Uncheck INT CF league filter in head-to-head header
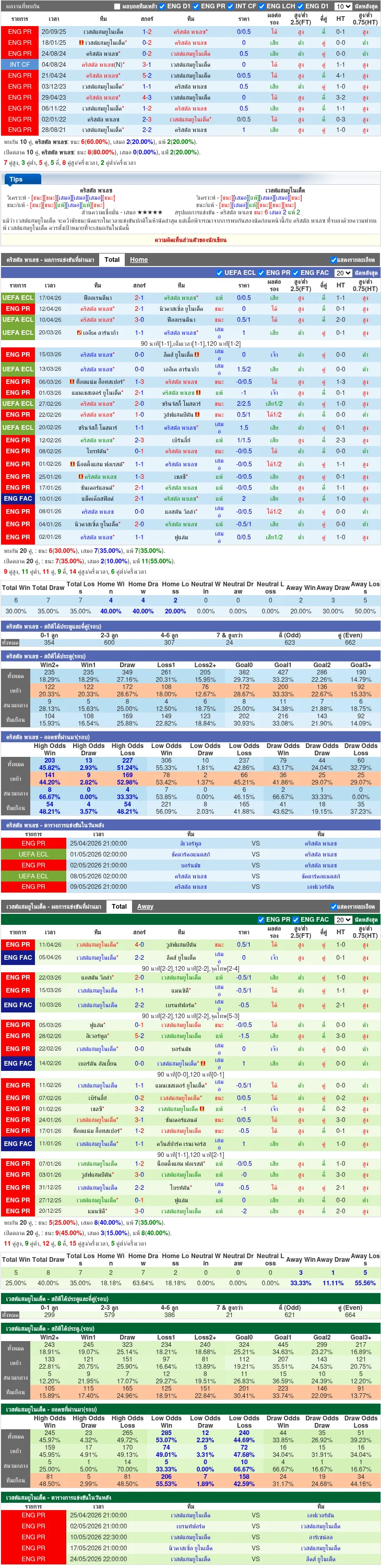 pos(231,7)
